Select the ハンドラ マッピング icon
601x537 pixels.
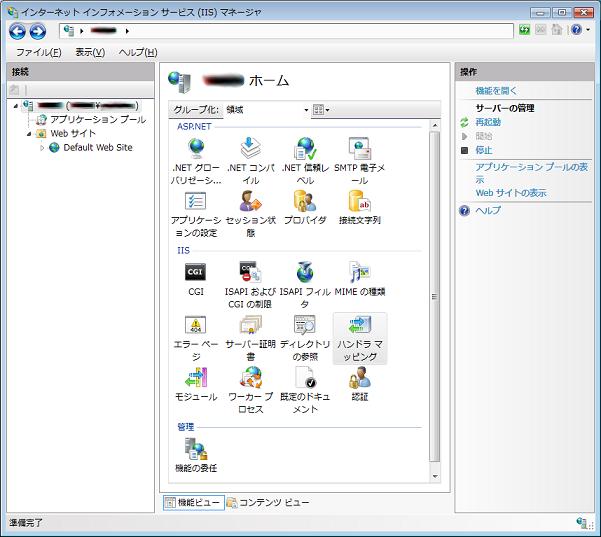point(360,338)
